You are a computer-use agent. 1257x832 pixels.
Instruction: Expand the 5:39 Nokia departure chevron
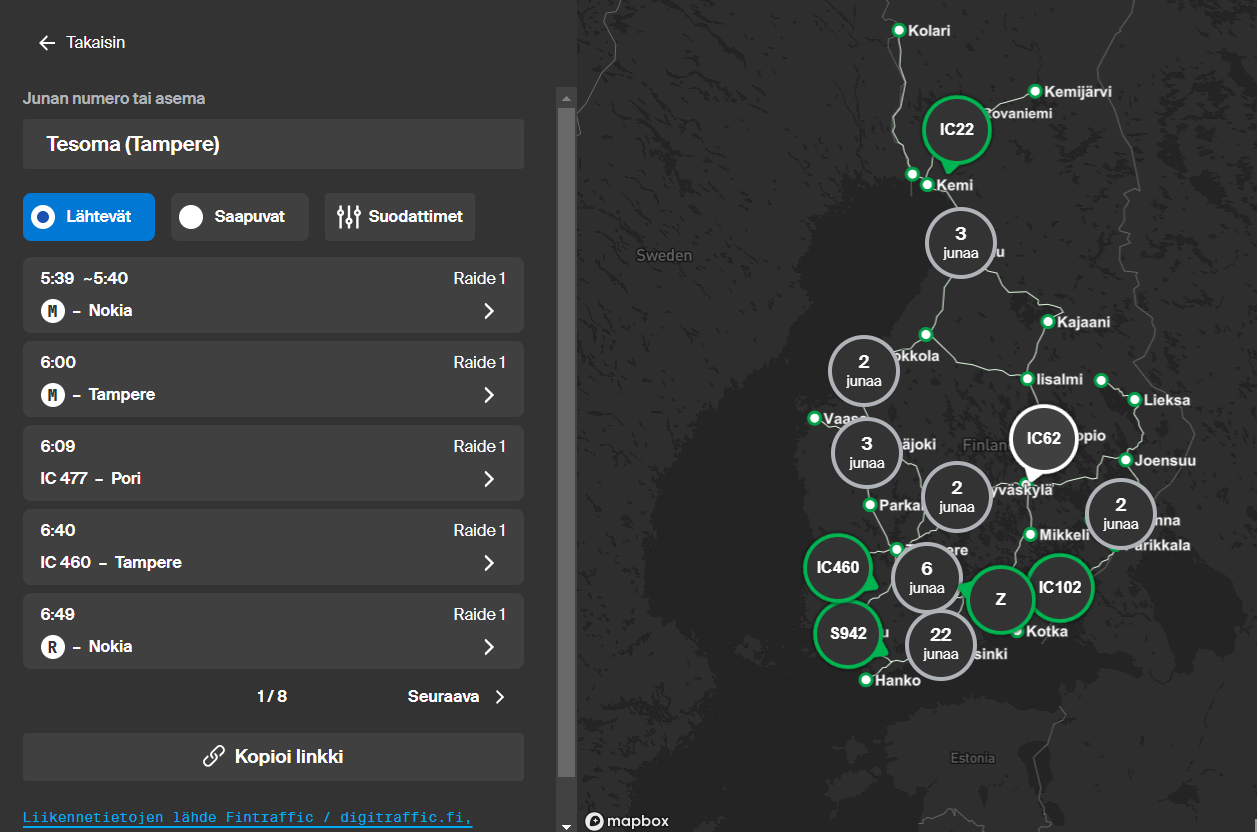(489, 311)
